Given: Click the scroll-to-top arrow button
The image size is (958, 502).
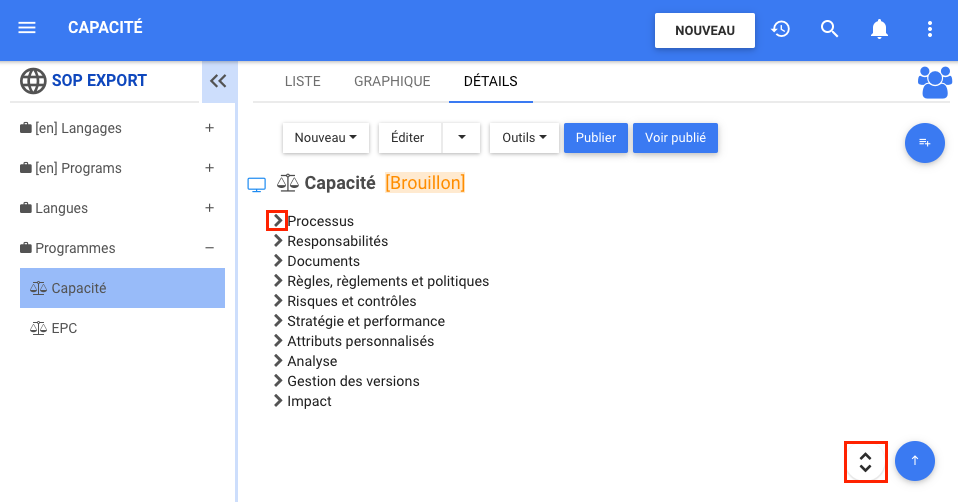Looking at the screenshot, I should (x=914, y=461).
